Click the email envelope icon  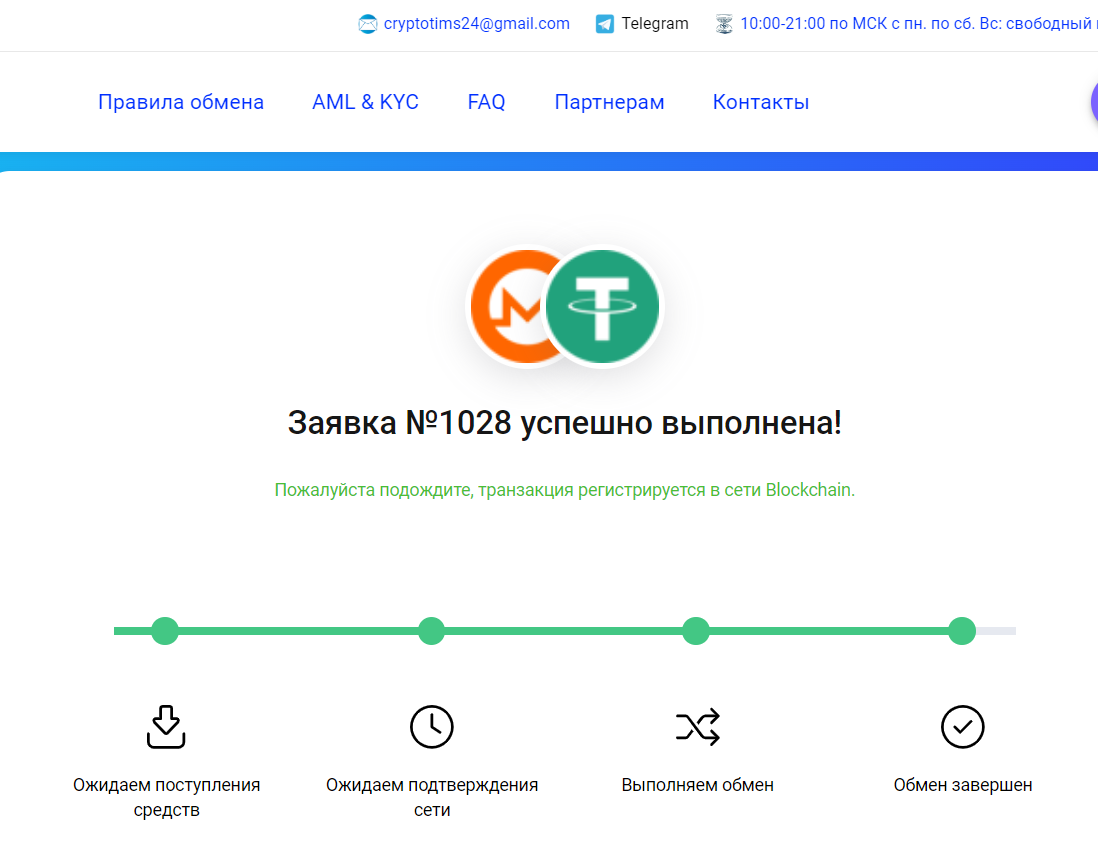pyautogui.click(x=368, y=24)
